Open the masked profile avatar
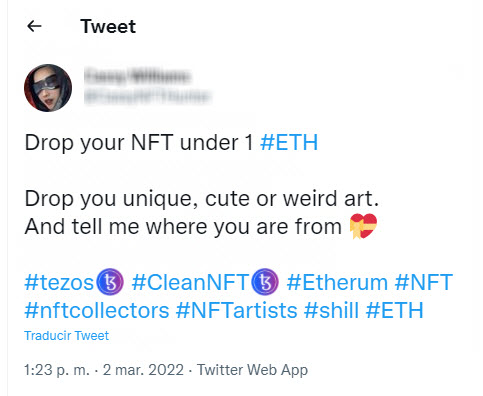483x396 pixels. tap(48, 88)
